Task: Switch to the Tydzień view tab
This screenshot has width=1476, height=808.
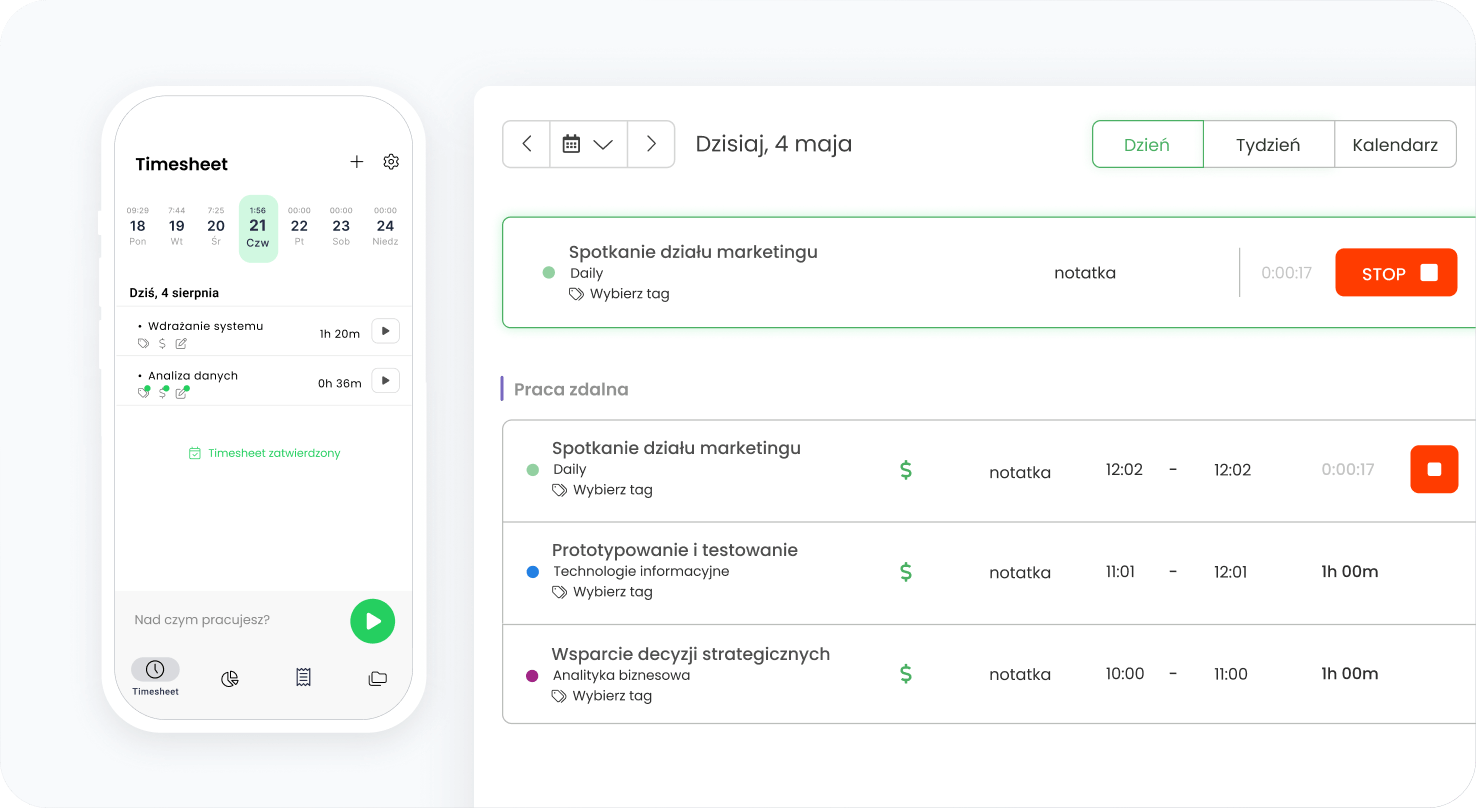Action: [x=1268, y=145]
